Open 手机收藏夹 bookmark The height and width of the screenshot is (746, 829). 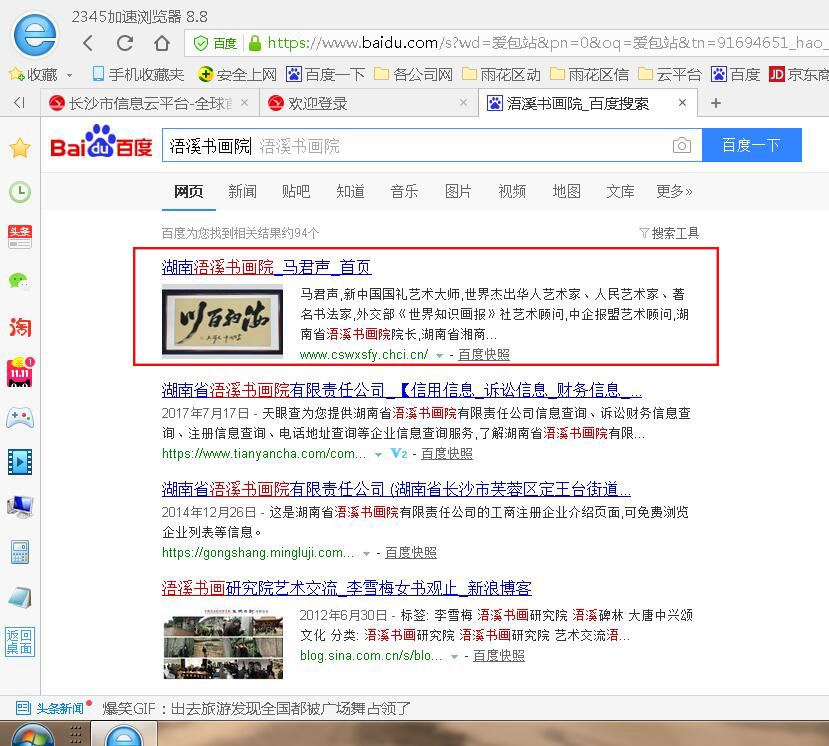click(x=138, y=75)
